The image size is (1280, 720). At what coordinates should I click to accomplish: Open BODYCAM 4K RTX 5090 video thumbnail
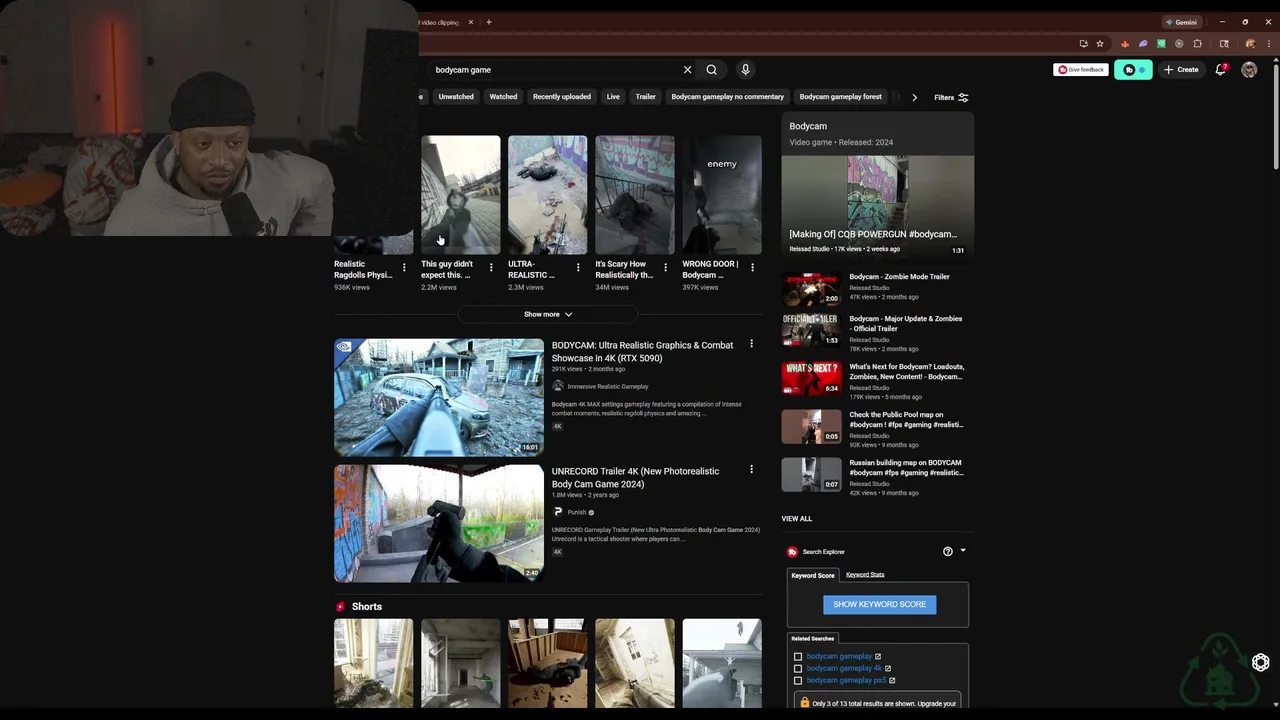tap(439, 397)
